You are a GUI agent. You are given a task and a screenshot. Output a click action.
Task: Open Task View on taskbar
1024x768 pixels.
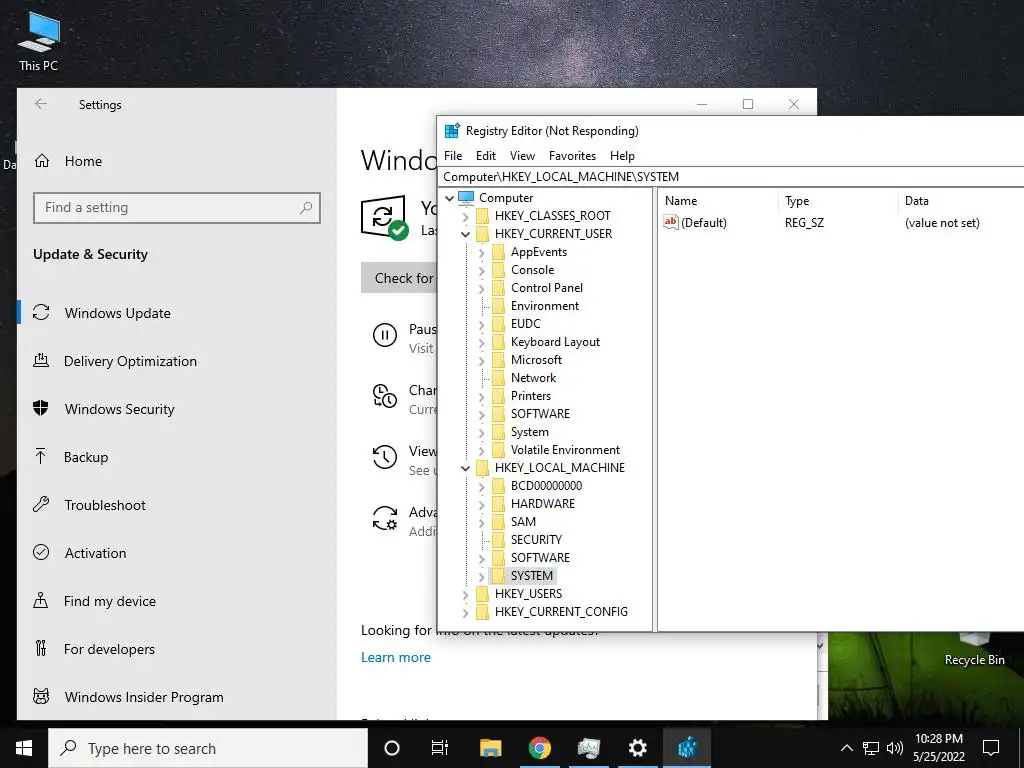click(x=440, y=748)
